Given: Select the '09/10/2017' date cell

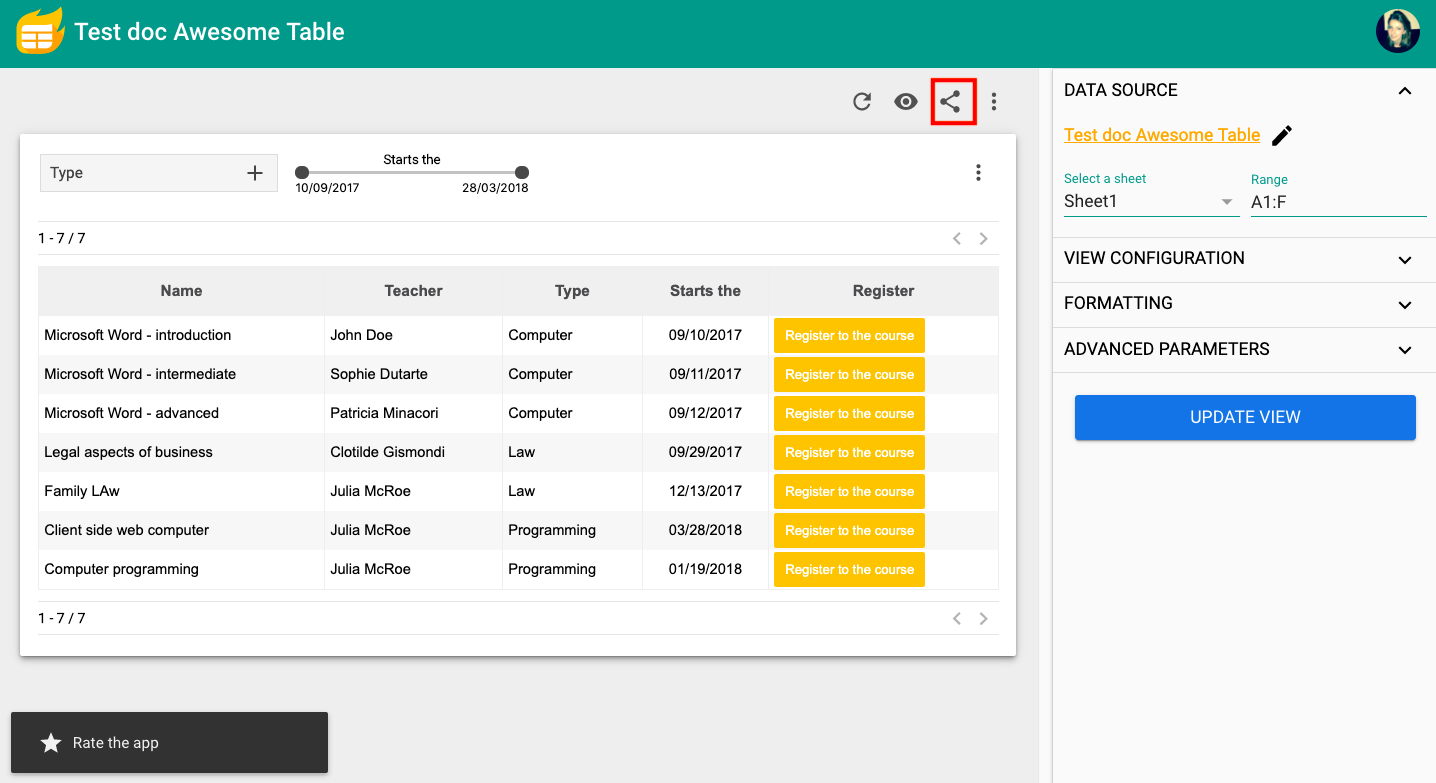Looking at the screenshot, I should tap(705, 335).
